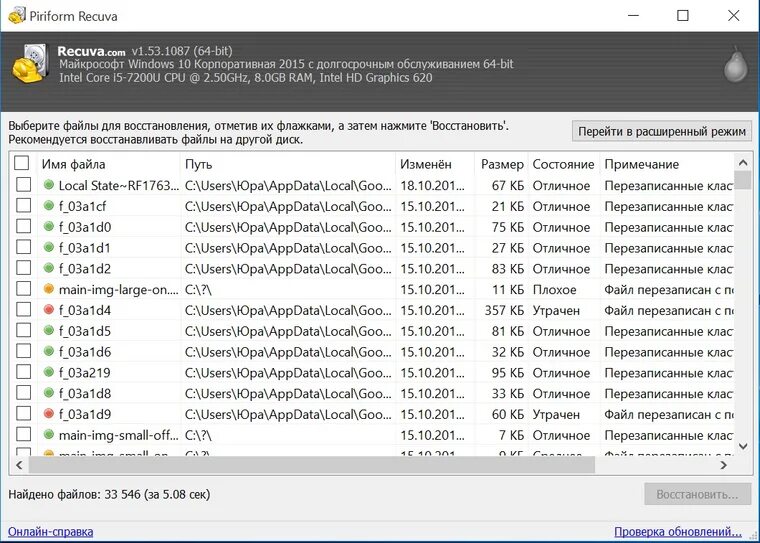This screenshot has width=760, height=543.
Task: Click the title bar Recuva app icon
Action: [17, 16]
